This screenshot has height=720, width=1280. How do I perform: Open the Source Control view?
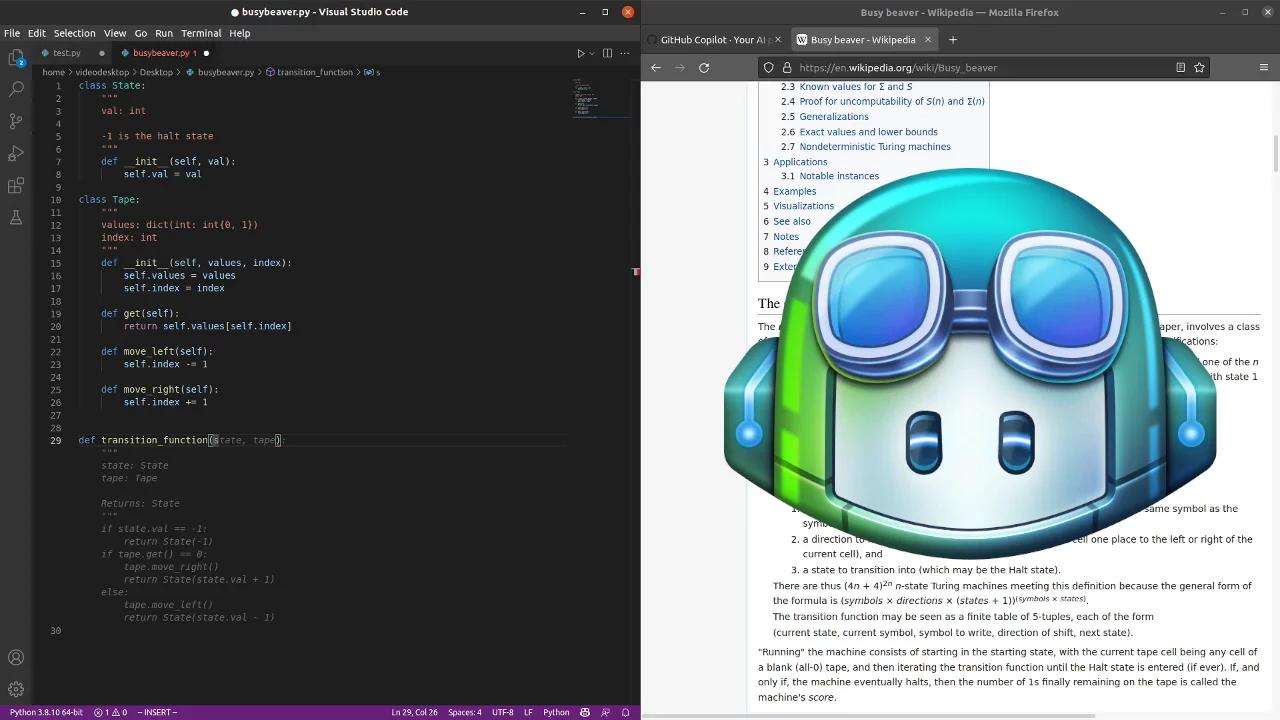pyautogui.click(x=16, y=121)
